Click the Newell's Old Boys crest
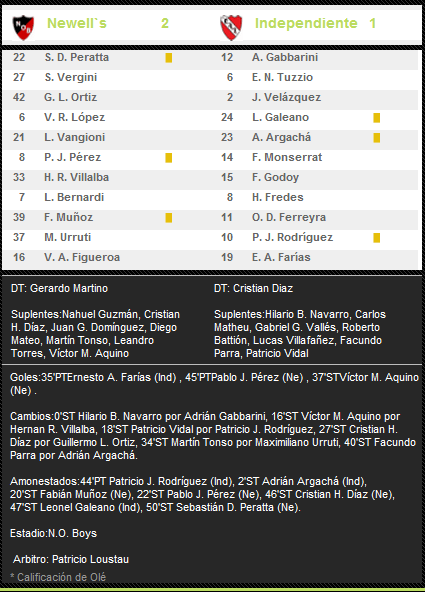Viewport: 425px width, 592px height. (23, 28)
